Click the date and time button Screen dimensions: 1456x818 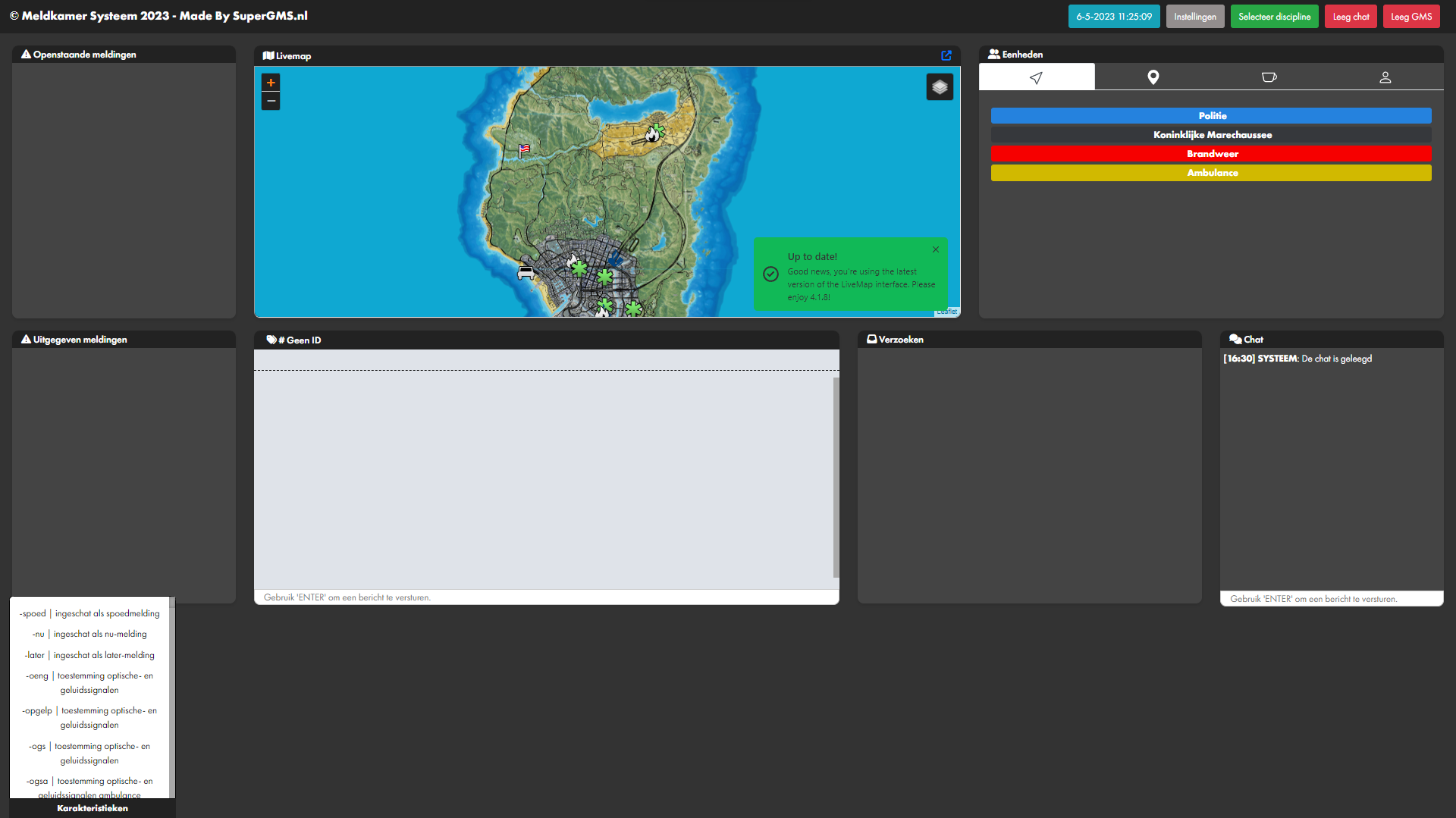click(x=1114, y=16)
